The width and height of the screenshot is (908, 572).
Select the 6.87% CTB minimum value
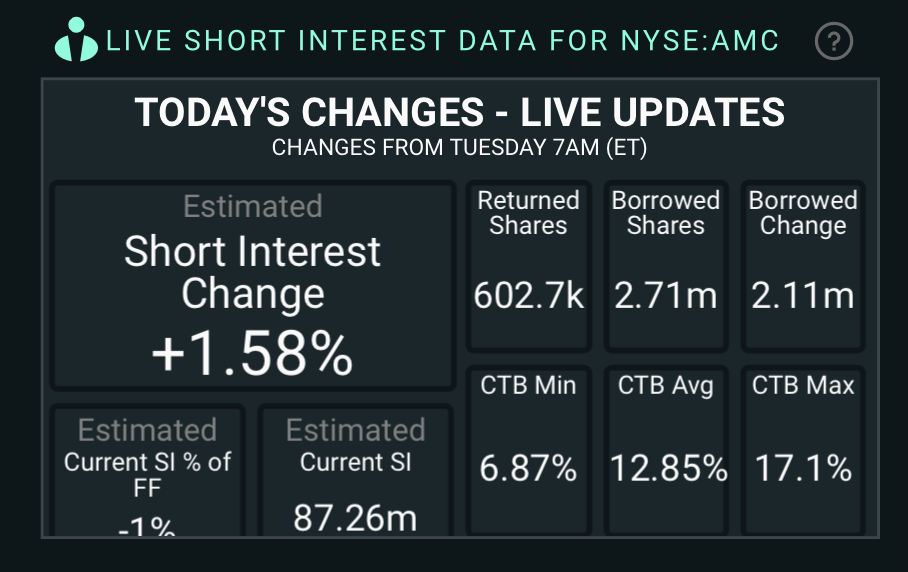coord(528,468)
